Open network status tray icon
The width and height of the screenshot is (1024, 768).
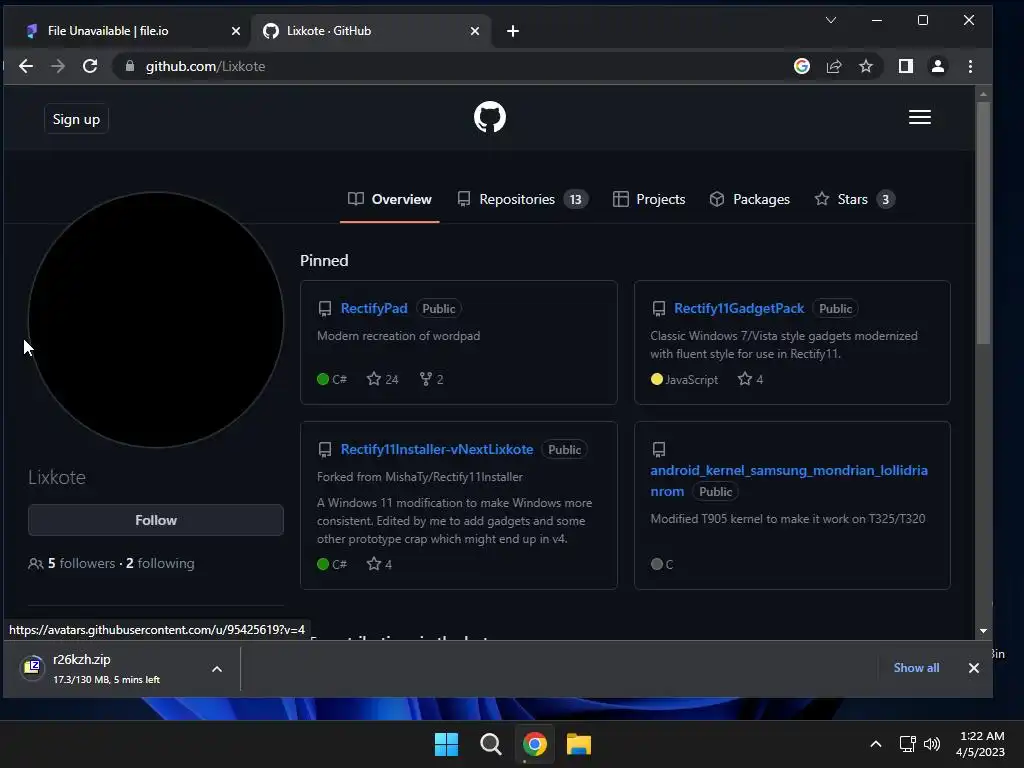tap(907, 744)
